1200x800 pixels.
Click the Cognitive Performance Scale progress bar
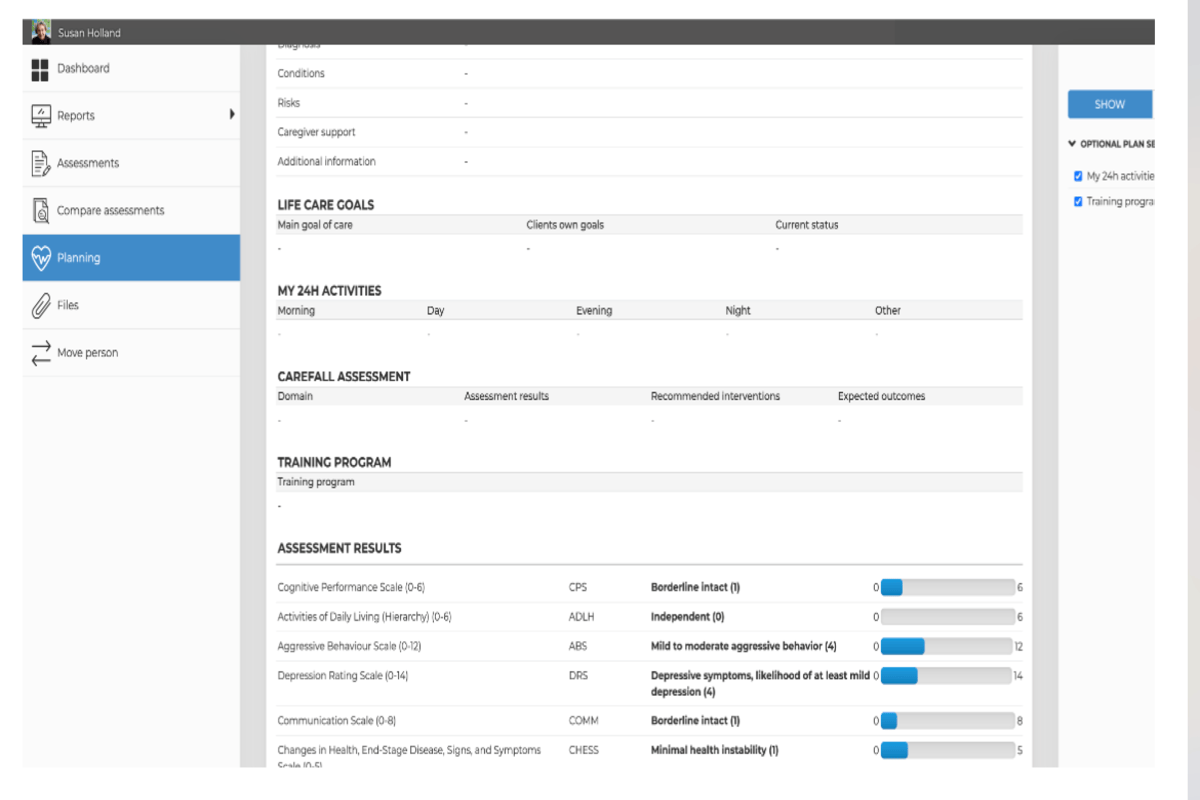pyautogui.click(x=947, y=587)
